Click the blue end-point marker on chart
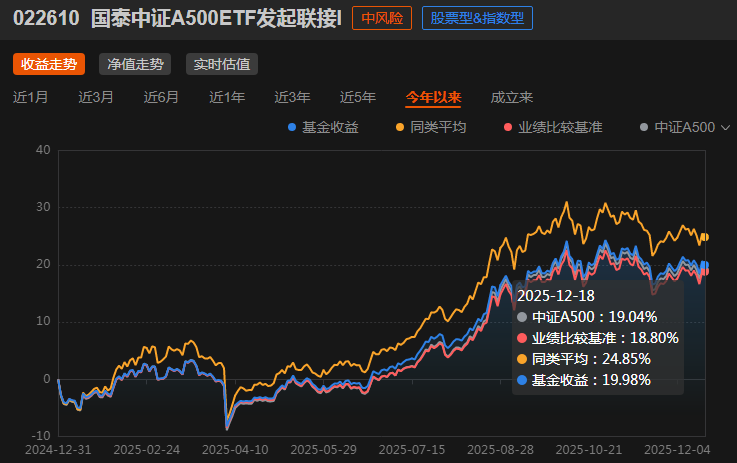 click(705, 265)
